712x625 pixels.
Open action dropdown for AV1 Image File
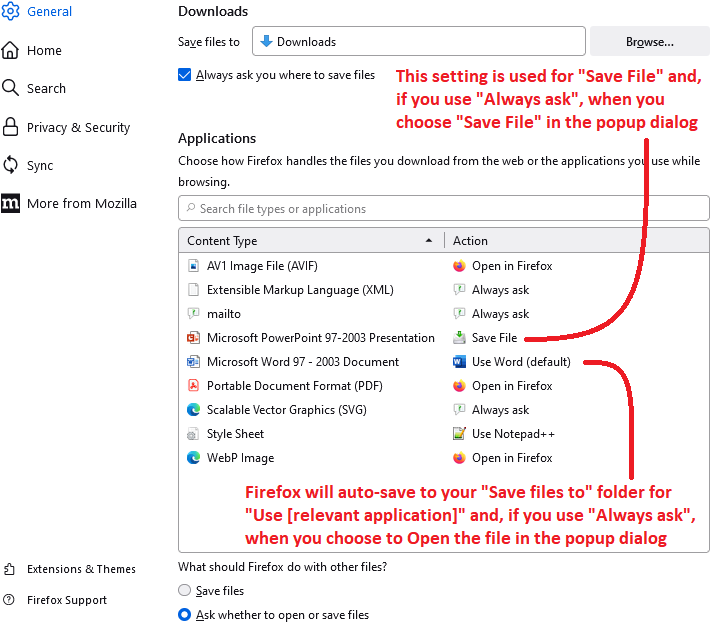tap(512, 266)
